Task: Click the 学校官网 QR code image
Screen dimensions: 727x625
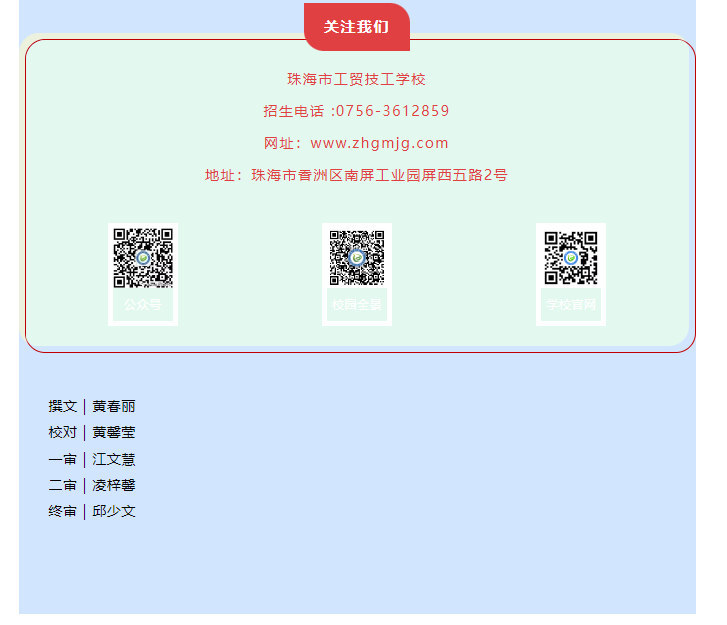Action: 571,258
